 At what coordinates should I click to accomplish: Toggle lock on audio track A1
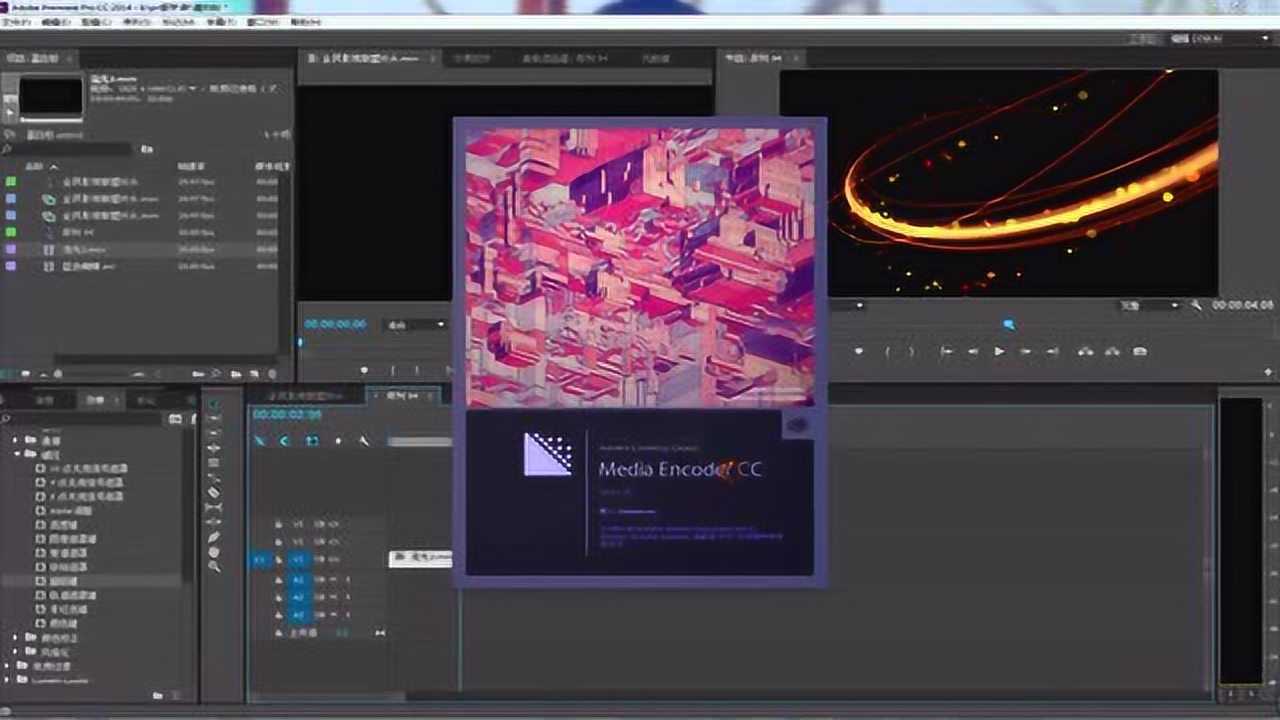(279, 579)
